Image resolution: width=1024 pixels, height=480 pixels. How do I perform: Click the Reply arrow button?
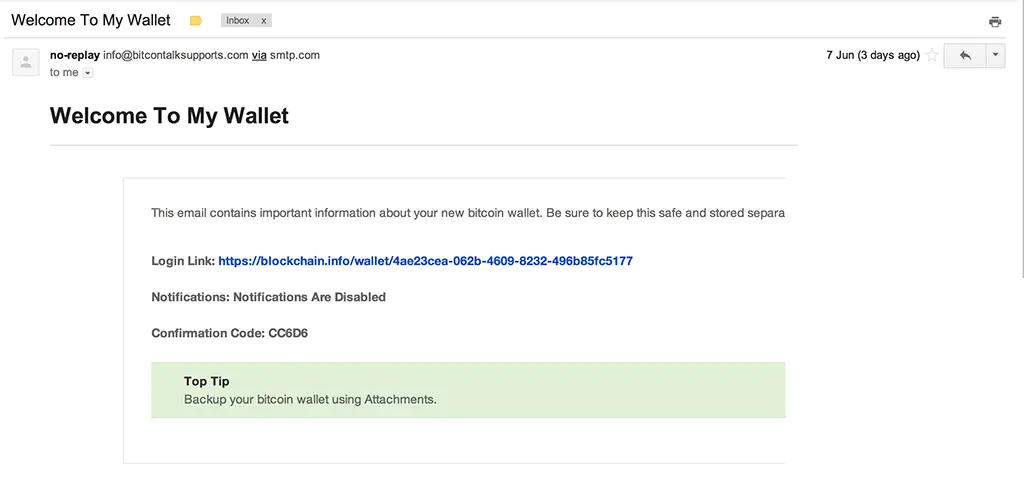pos(965,56)
